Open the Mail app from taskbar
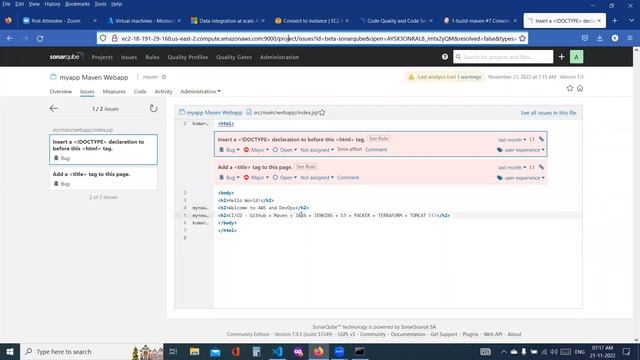640x360 pixels. pos(215,351)
